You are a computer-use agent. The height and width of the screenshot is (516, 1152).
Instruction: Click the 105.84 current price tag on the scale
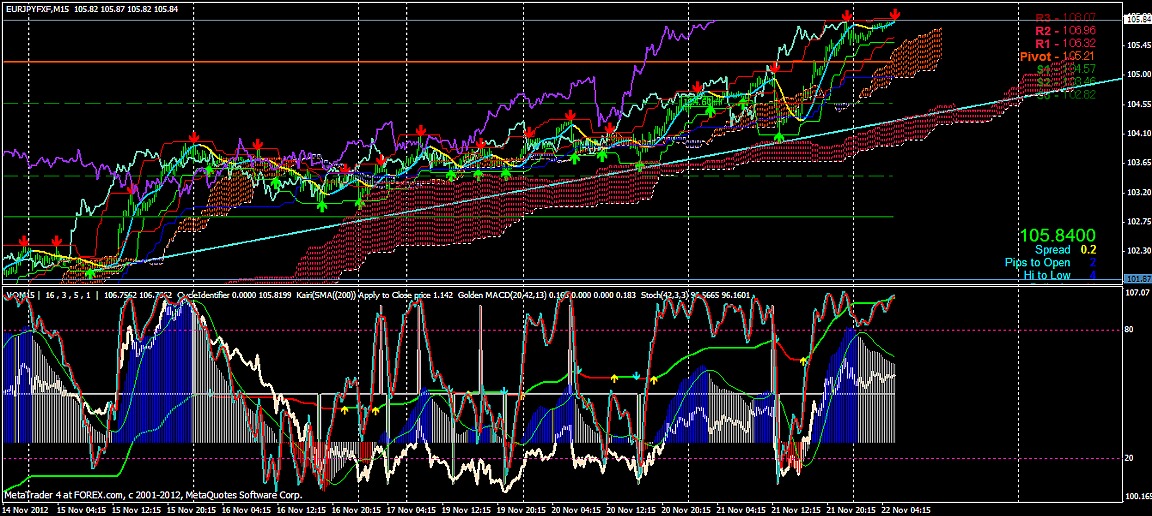pyautogui.click(x=1138, y=19)
